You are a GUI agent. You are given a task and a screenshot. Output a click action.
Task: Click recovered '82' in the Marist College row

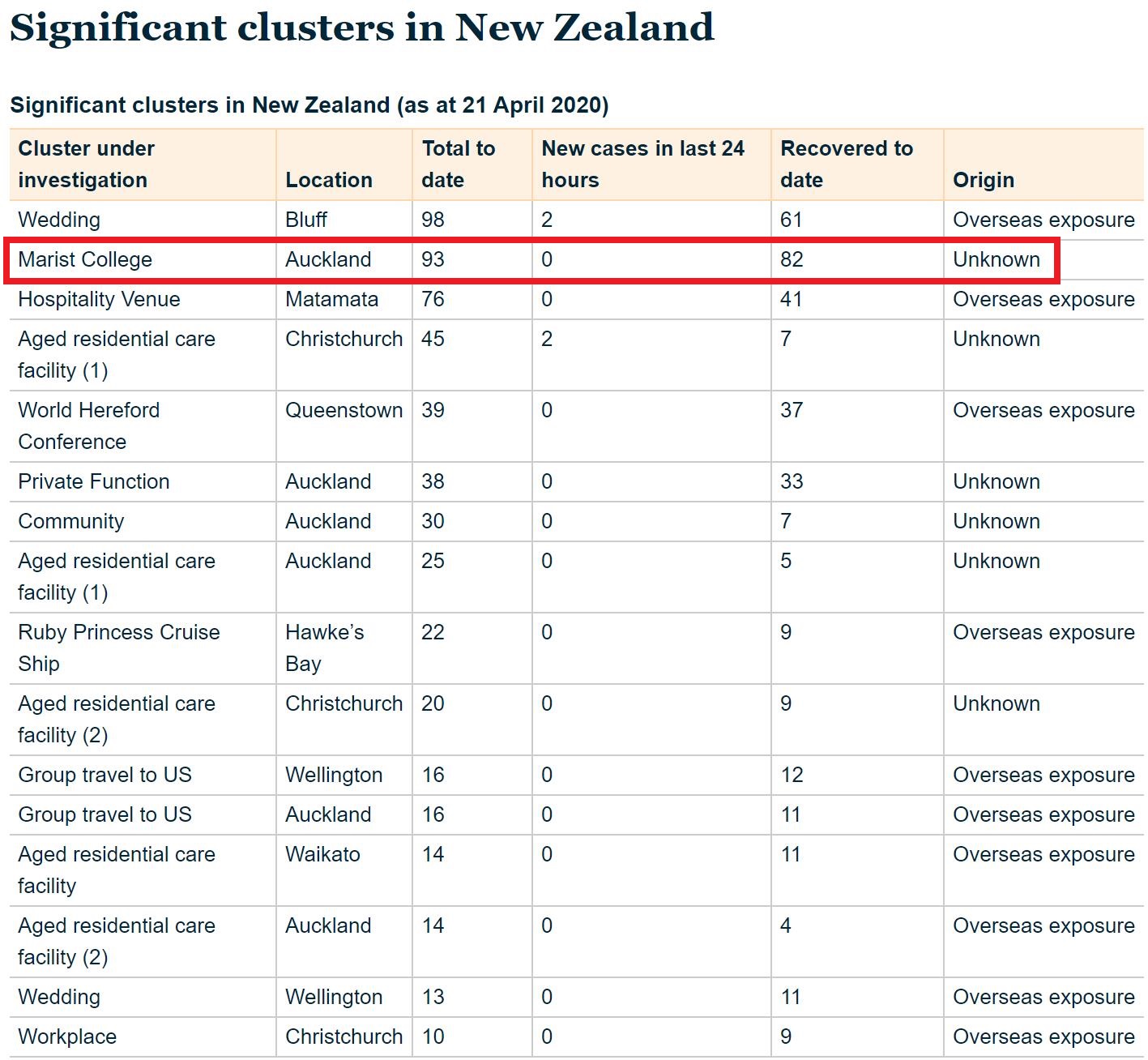pos(792,259)
